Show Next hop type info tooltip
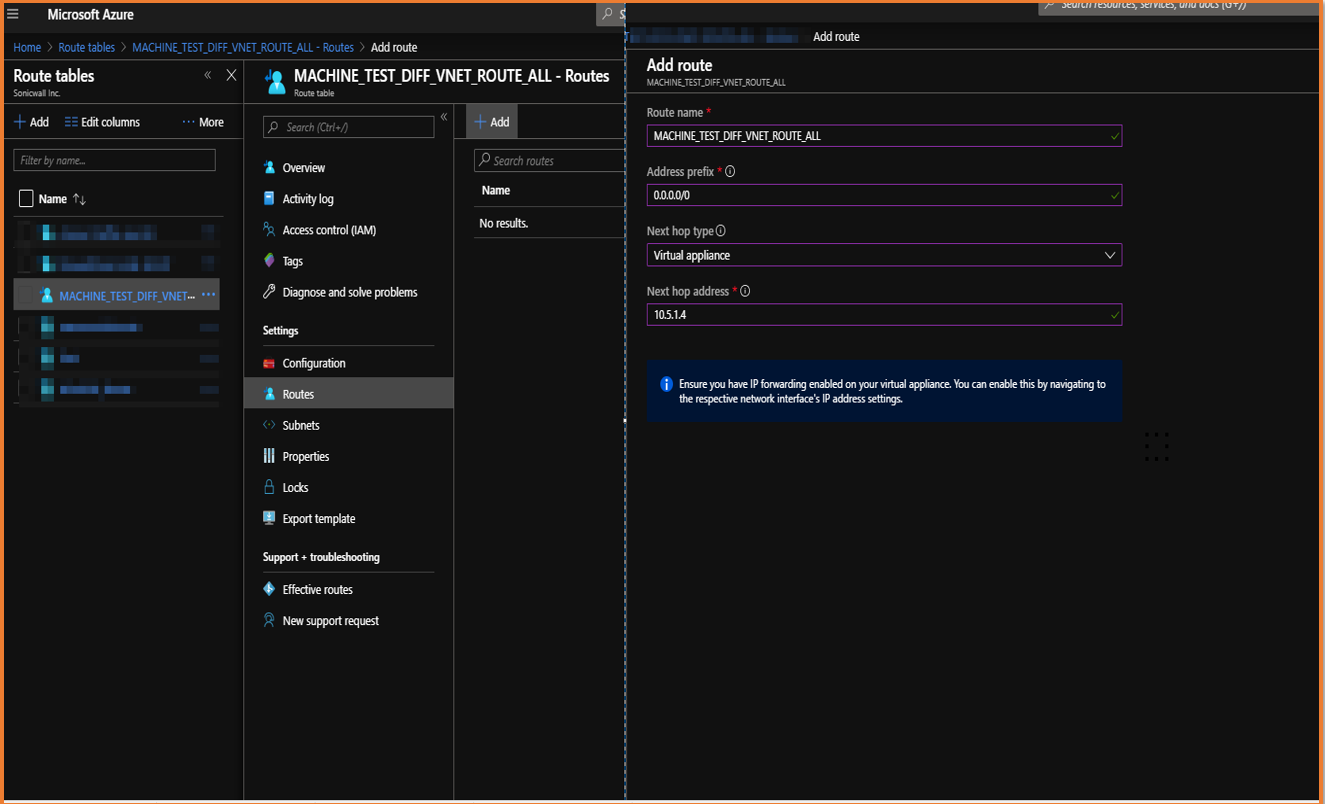Screen dimensions: 1325x804 pos(721,231)
